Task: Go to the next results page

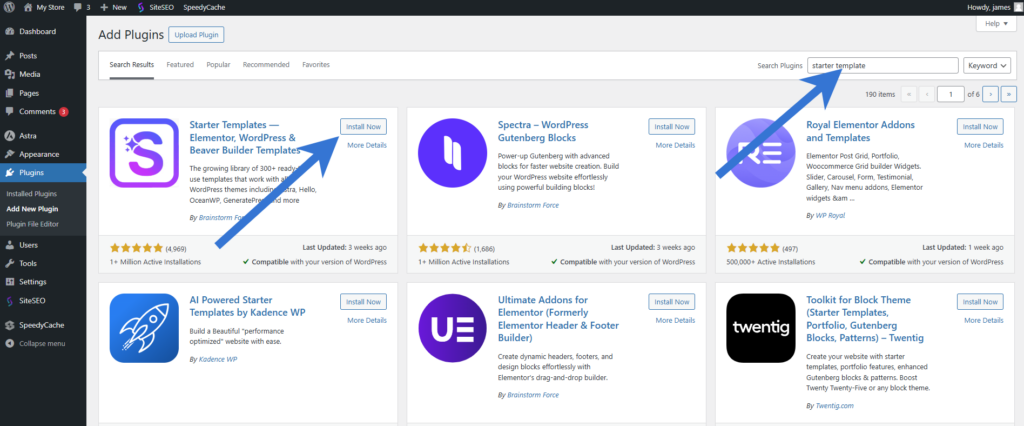Action: pos(991,94)
